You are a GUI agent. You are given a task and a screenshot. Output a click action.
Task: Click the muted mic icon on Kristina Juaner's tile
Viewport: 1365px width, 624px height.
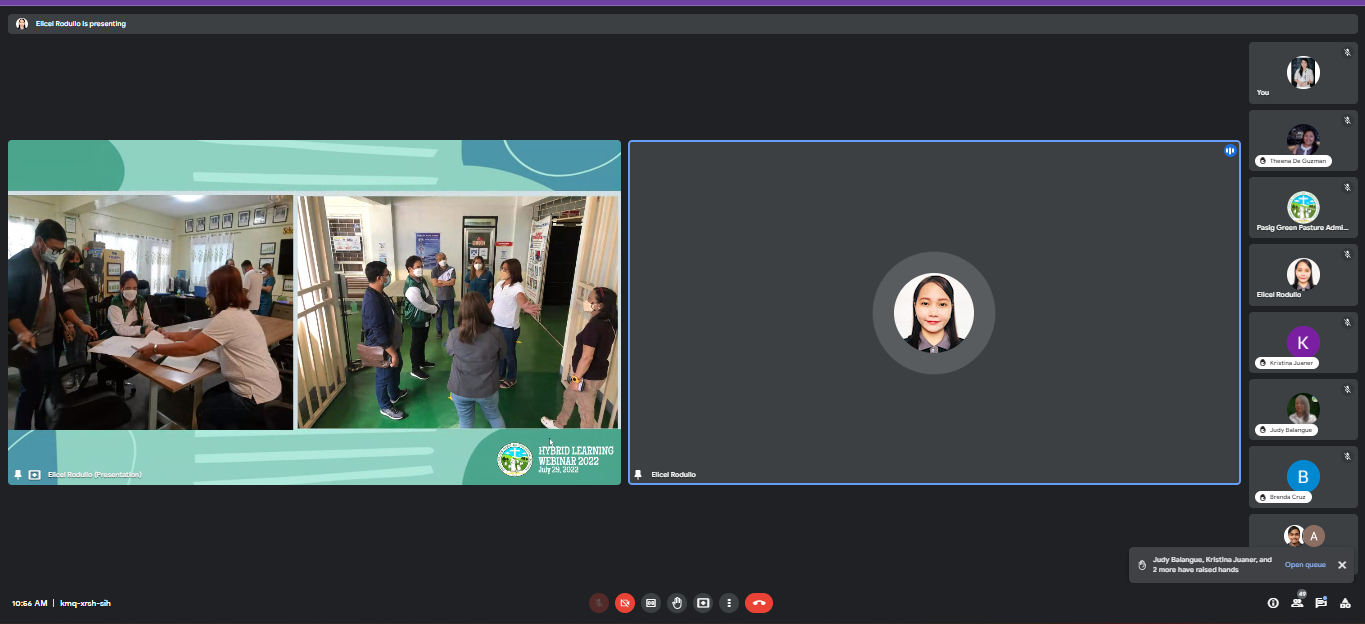[1347, 322]
